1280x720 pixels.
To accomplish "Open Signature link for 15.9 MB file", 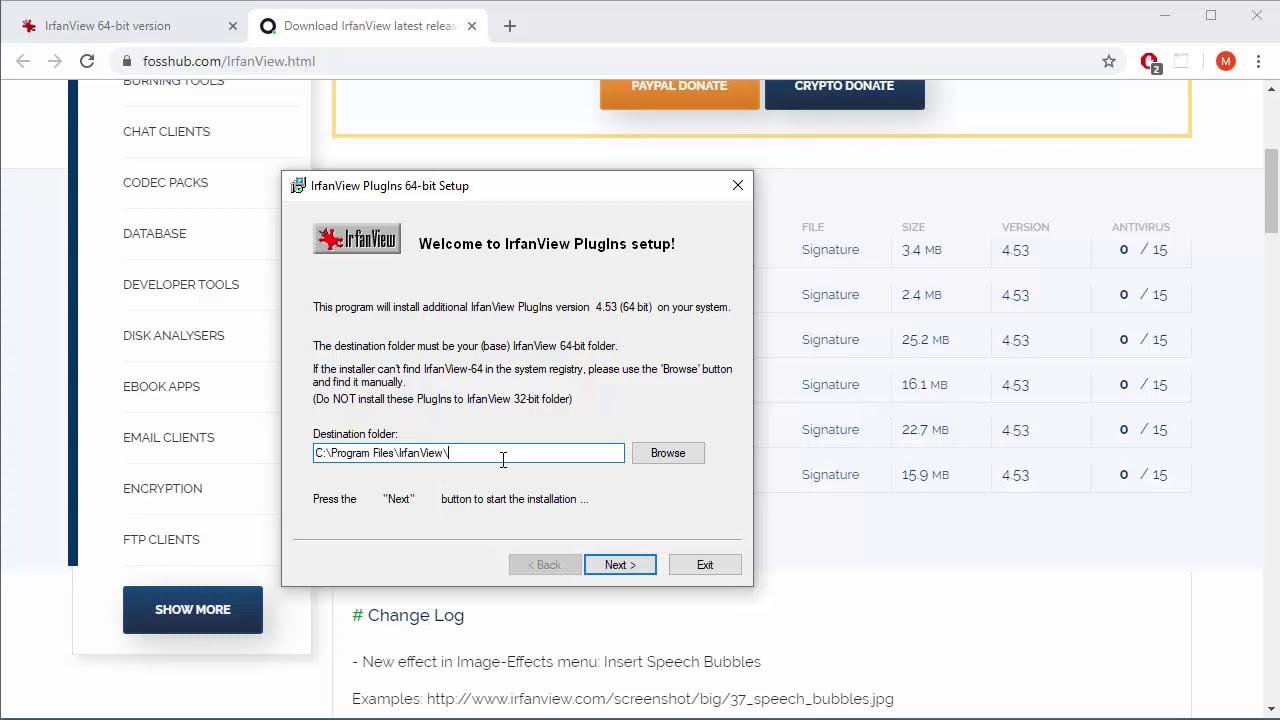I will pos(830,475).
